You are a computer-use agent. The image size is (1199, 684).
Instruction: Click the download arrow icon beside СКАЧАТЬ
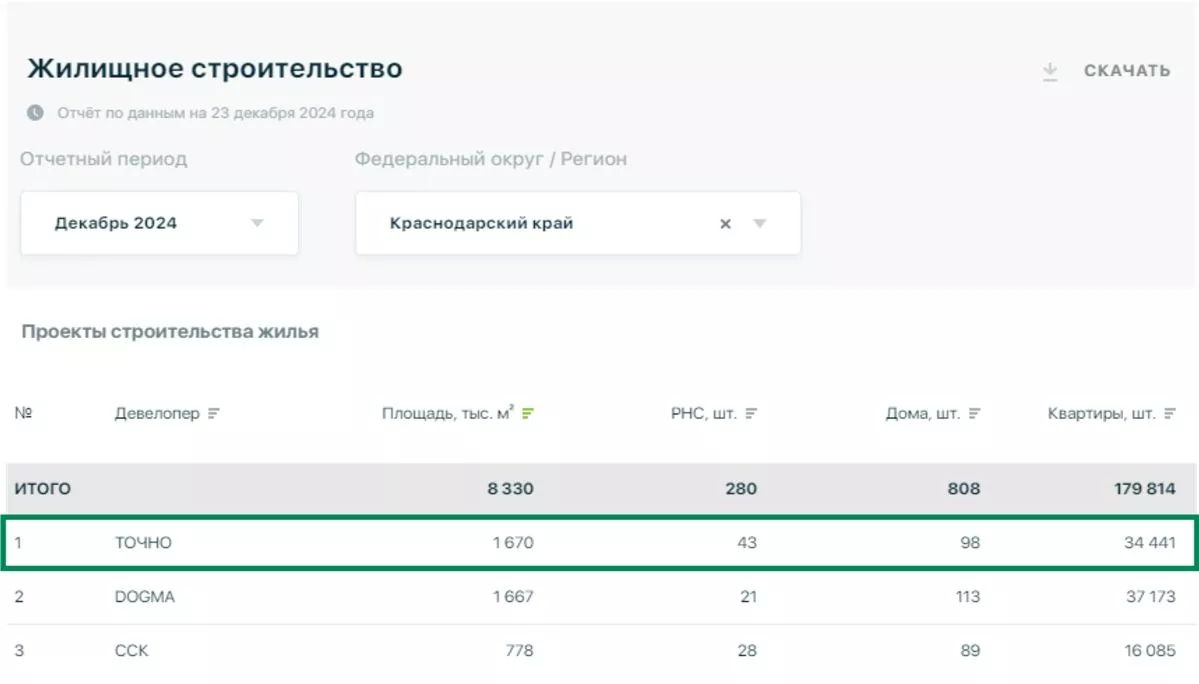click(1049, 70)
